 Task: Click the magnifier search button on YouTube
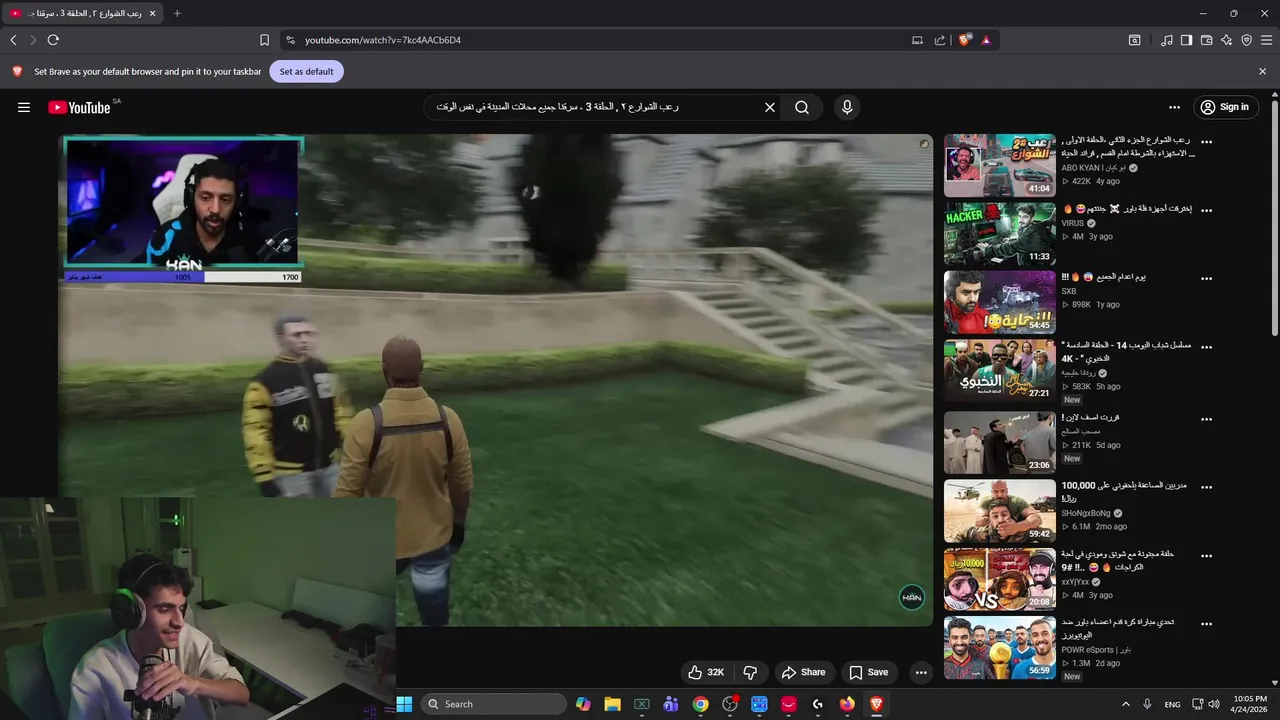tap(802, 107)
